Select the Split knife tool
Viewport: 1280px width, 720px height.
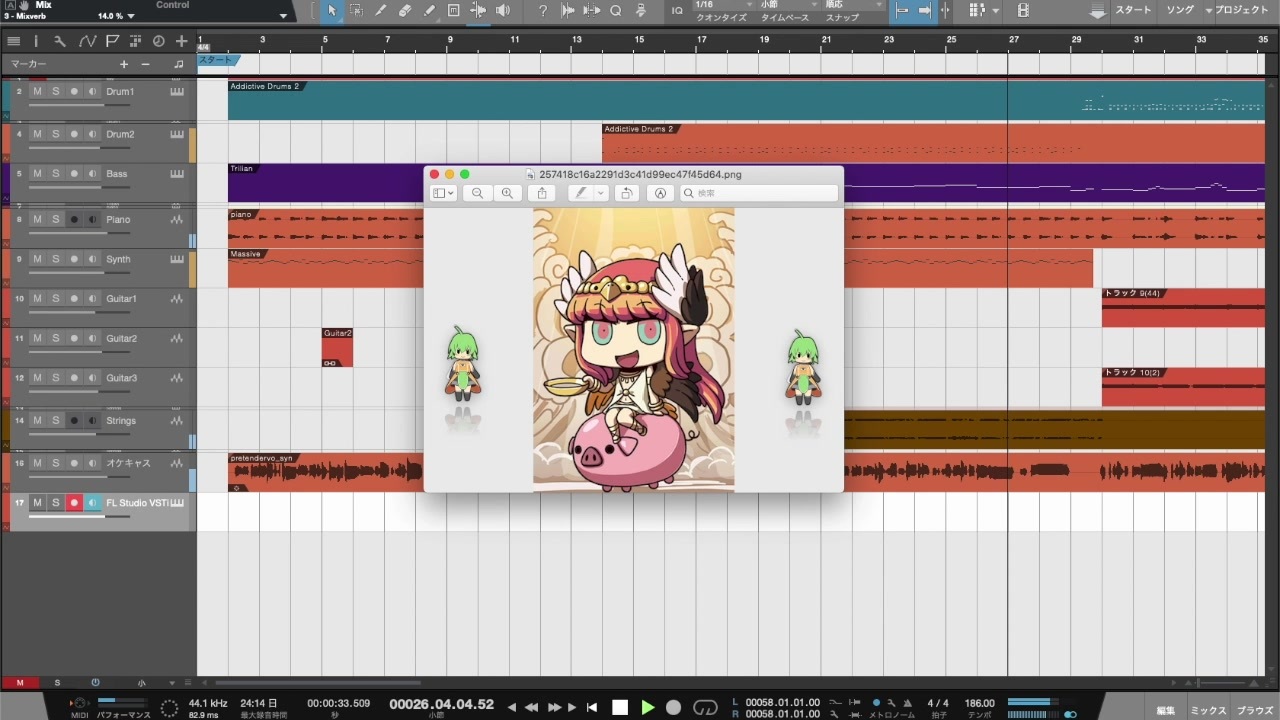click(x=381, y=11)
